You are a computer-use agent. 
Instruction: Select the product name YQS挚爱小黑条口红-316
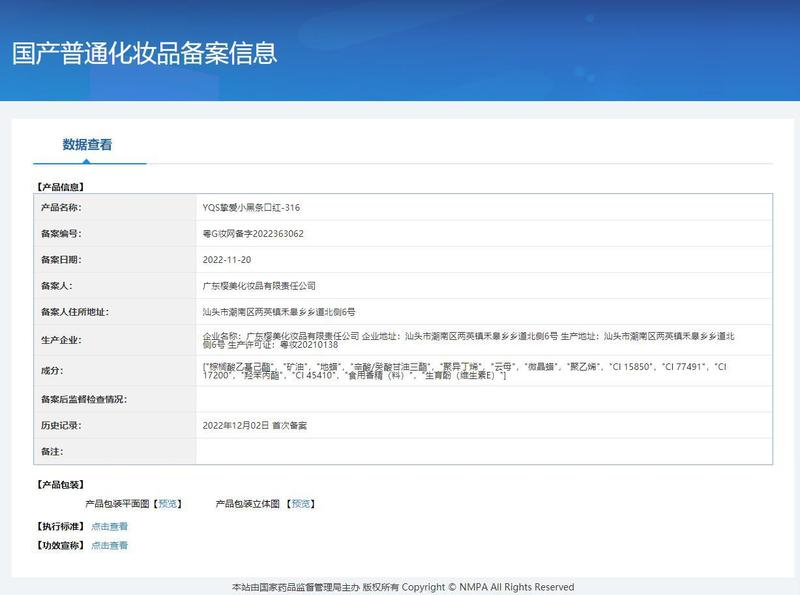tap(251, 208)
